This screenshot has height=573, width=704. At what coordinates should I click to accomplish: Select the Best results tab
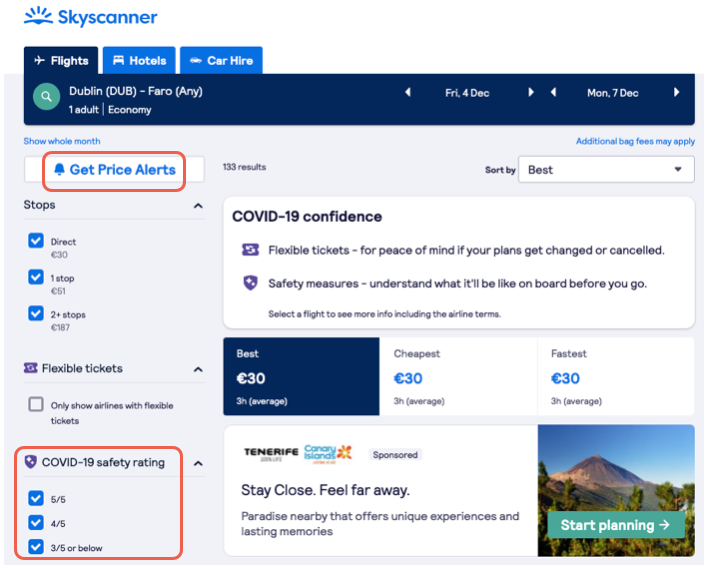[301, 376]
